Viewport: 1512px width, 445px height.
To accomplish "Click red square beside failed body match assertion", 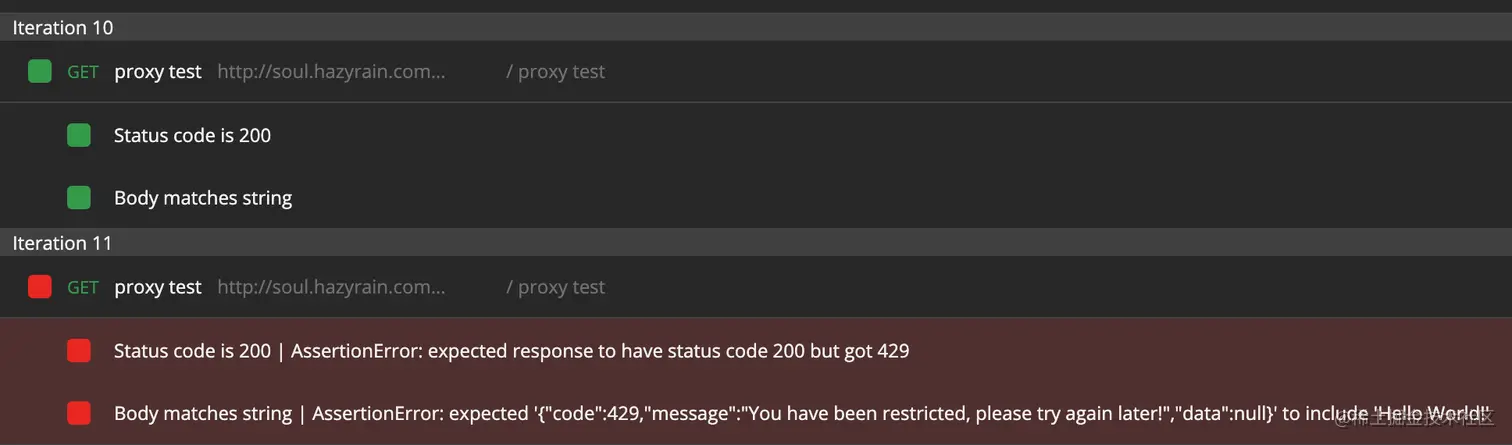I will pyautogui.click(x=79, y=413).
